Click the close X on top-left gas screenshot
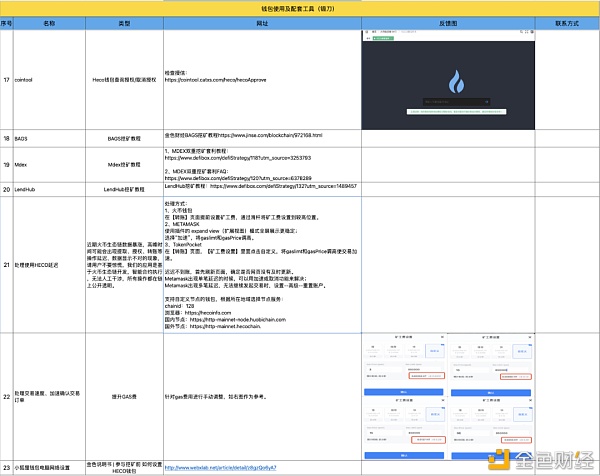This screenshot has width=600, height=476. (442, 337)
